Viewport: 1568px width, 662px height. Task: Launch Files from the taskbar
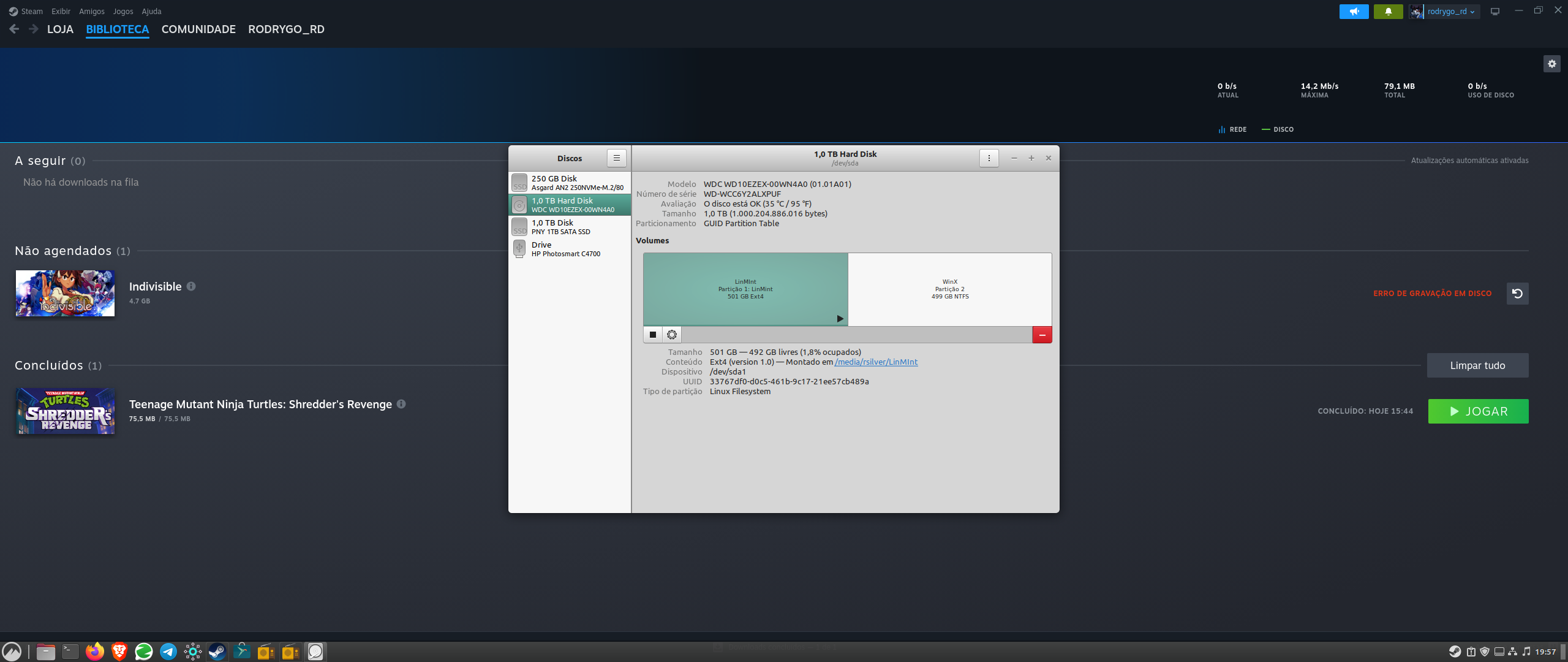coord(45,652)
